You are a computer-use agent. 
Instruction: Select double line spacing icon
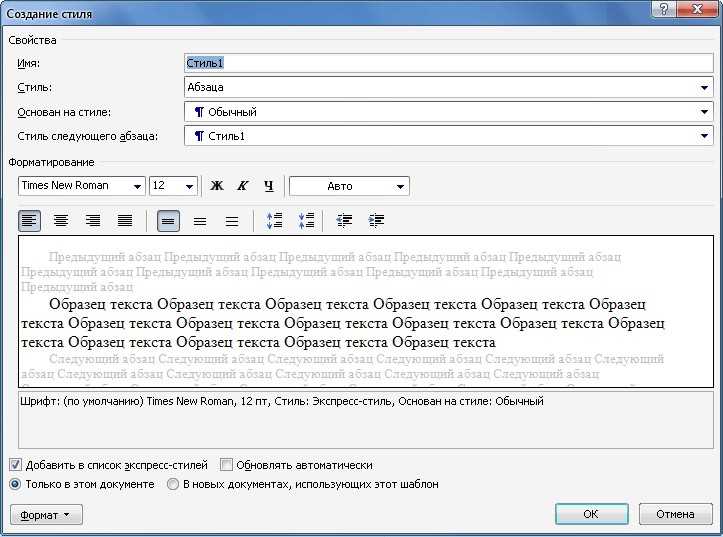click(232, 221)
